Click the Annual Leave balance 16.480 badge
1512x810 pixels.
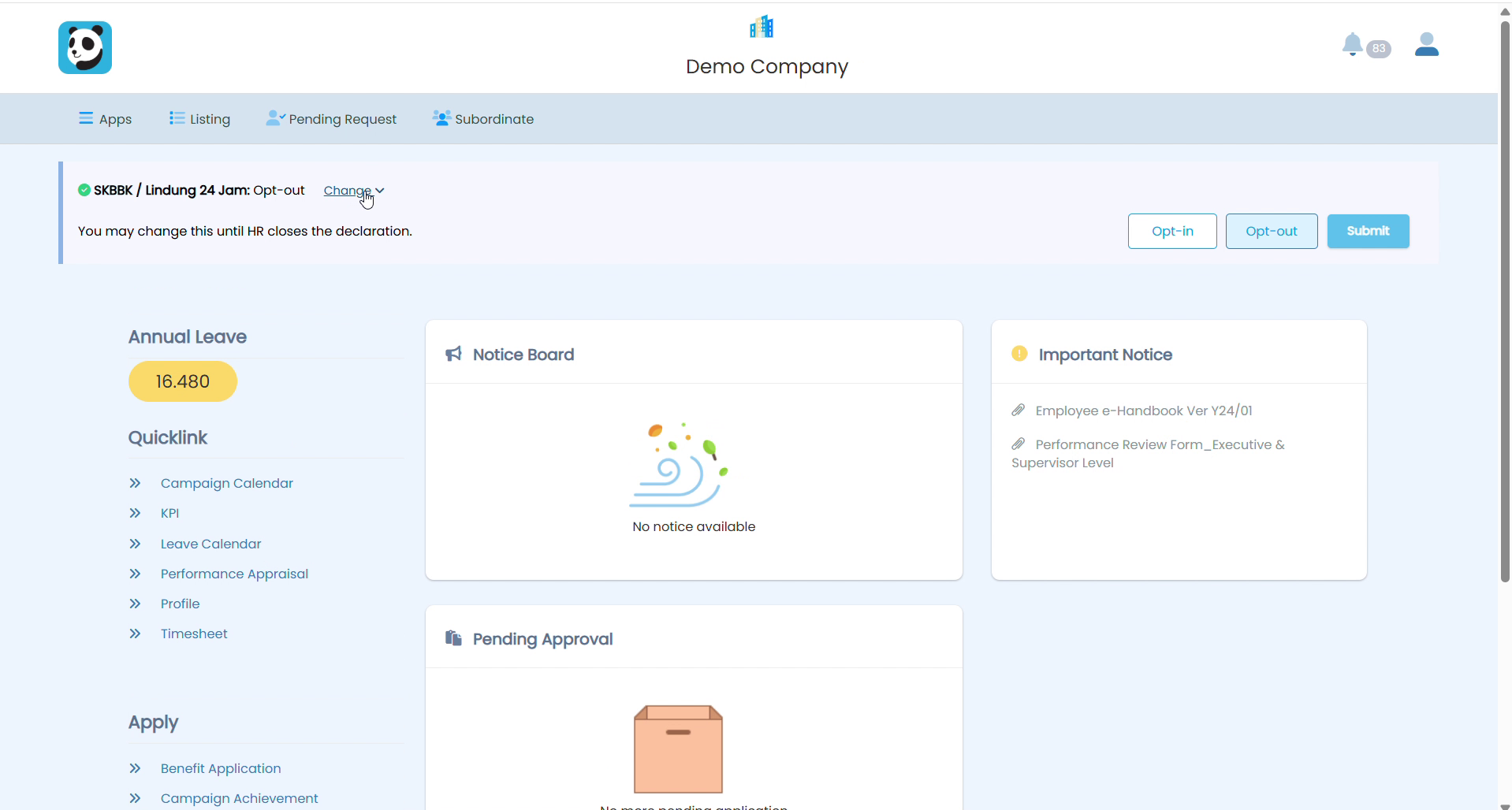(x=183, y=381)
